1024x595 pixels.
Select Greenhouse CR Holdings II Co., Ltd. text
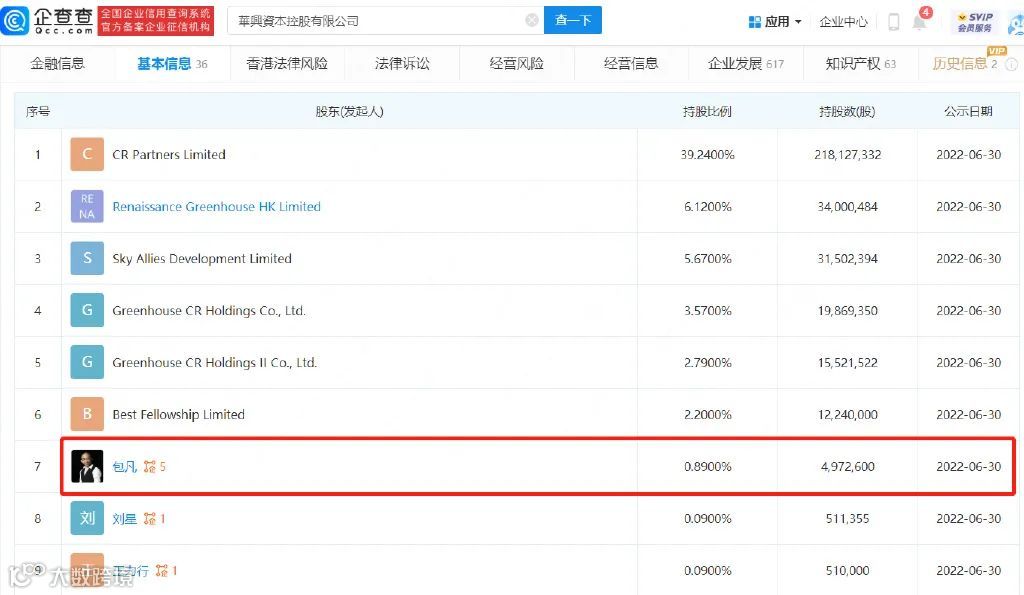214,362
